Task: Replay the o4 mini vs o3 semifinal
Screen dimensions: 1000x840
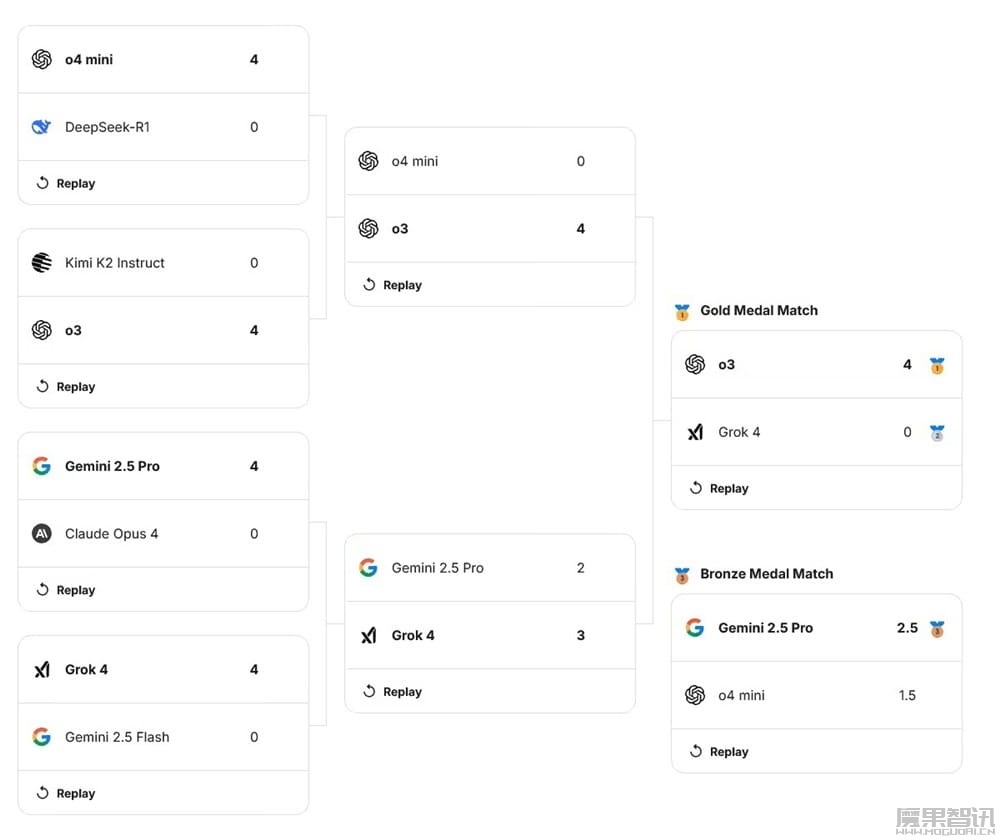Action: click(x=393, y=285)
